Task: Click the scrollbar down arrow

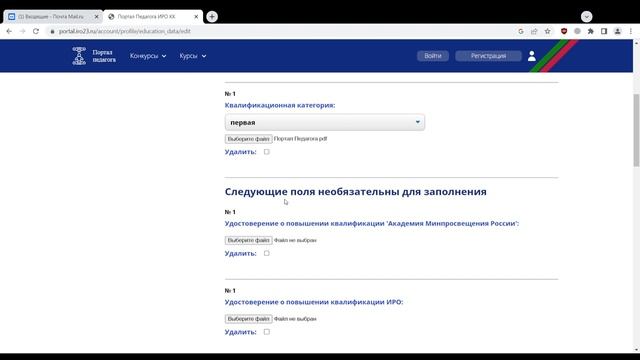Action: click(636, 350)
